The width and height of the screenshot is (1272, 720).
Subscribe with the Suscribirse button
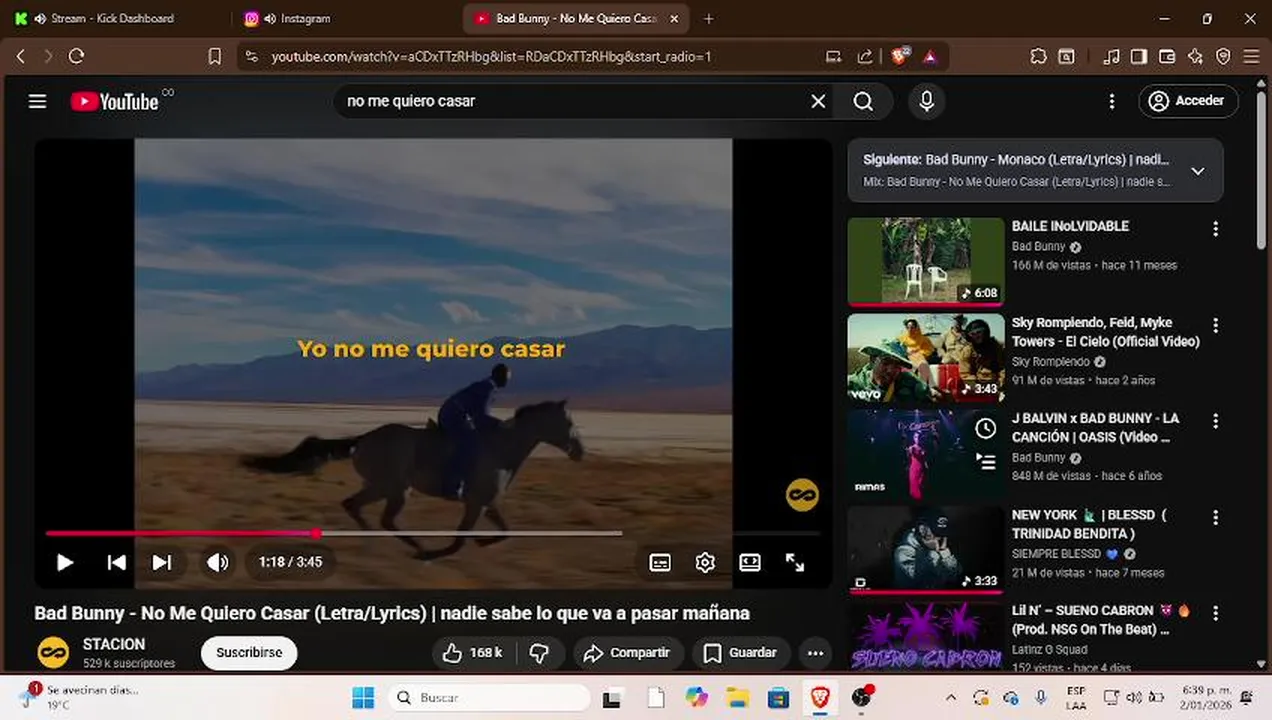click(249, 652)
